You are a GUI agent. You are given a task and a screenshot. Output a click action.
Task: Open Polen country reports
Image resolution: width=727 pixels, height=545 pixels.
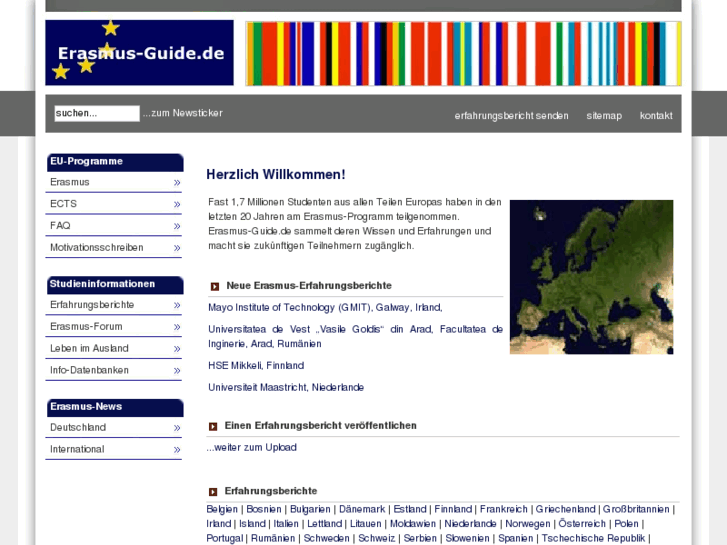click(x=626, y=524)
